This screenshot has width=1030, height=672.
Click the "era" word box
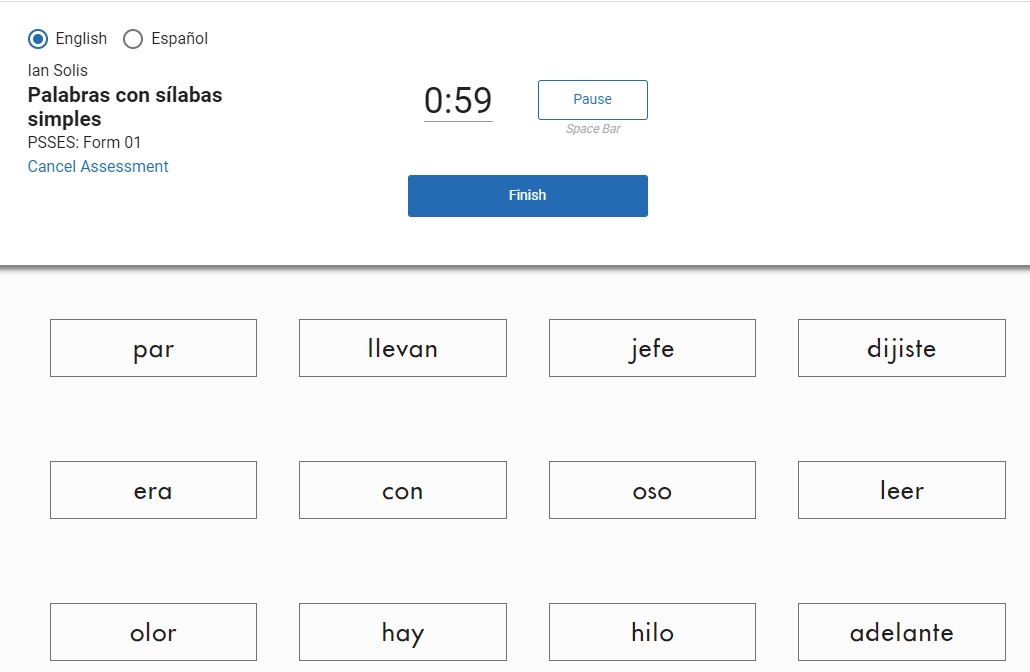pyautogui.click(x=153, y=490)
